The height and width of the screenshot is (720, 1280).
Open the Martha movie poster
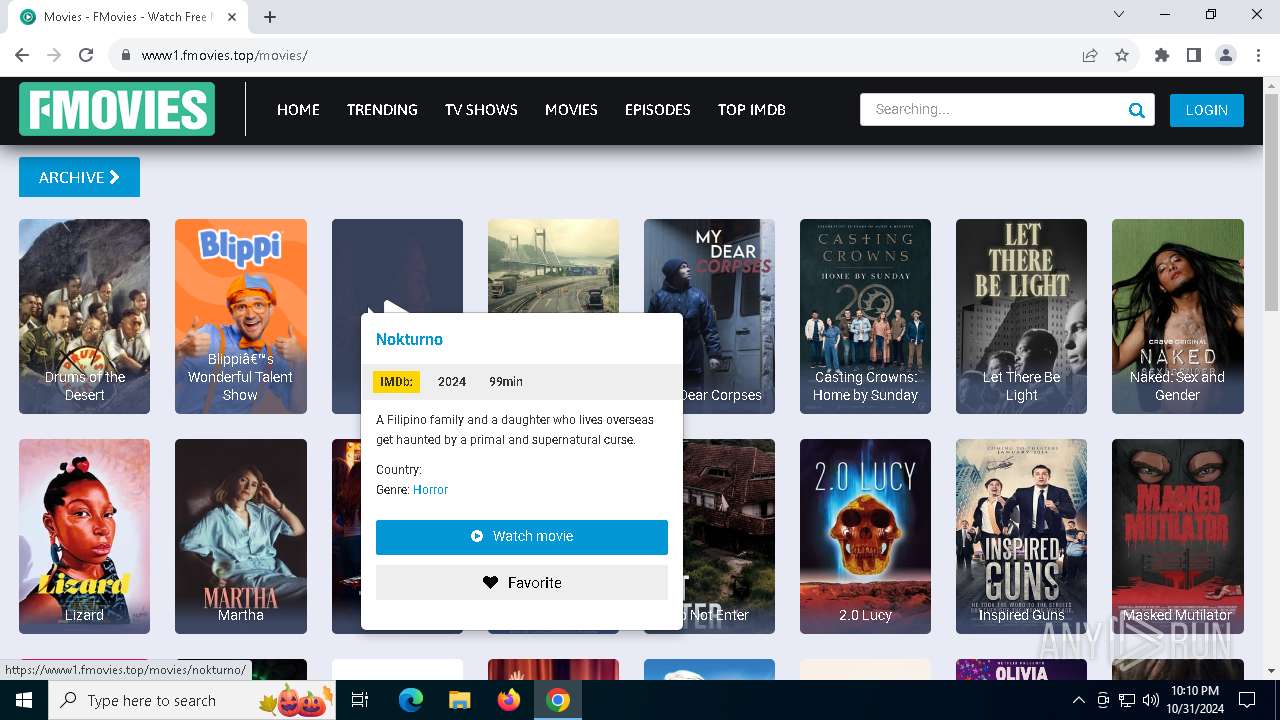[x=240, y=536]
